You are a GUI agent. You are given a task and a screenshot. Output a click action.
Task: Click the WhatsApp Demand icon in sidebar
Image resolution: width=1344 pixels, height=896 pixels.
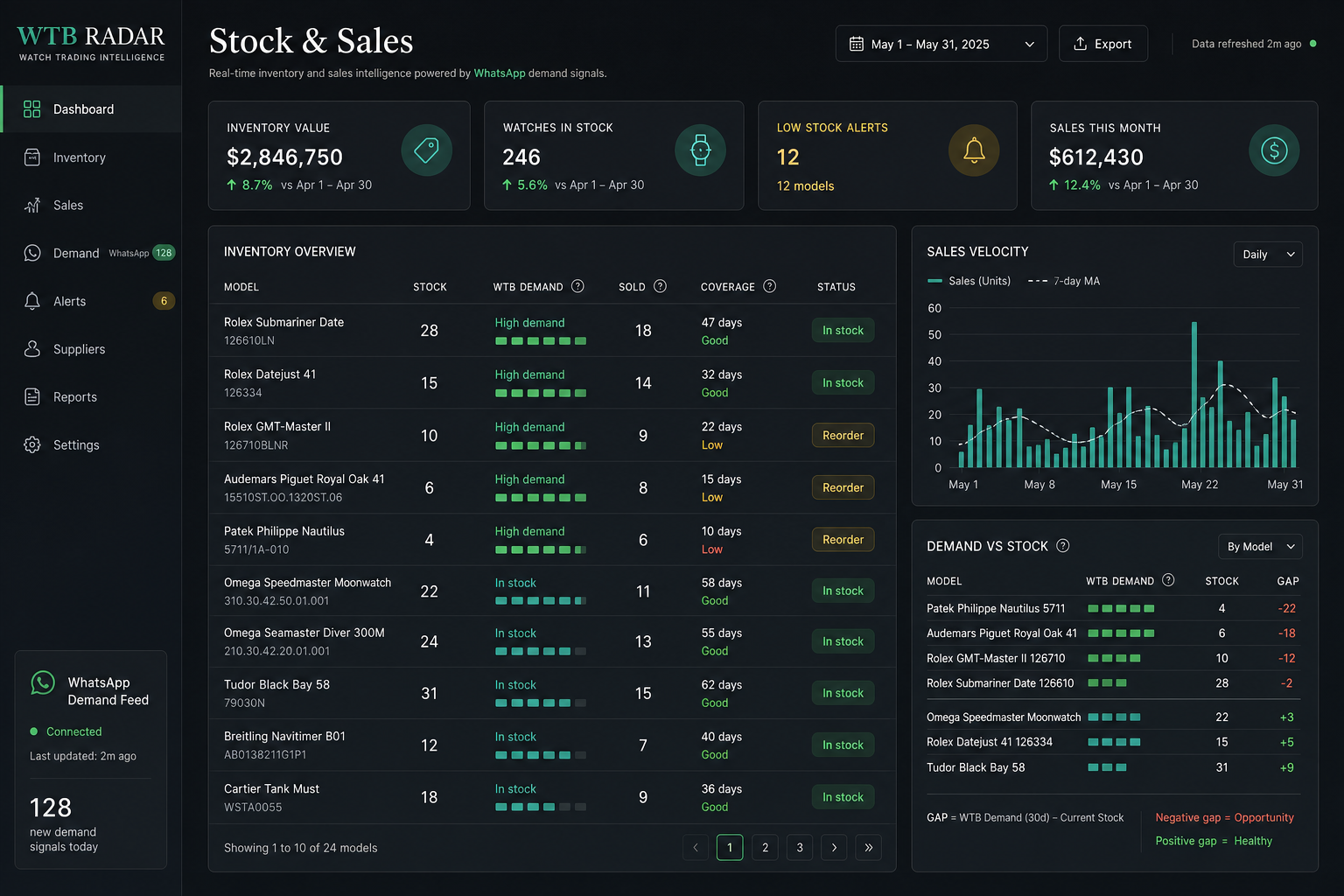click(x=32, y=253)
